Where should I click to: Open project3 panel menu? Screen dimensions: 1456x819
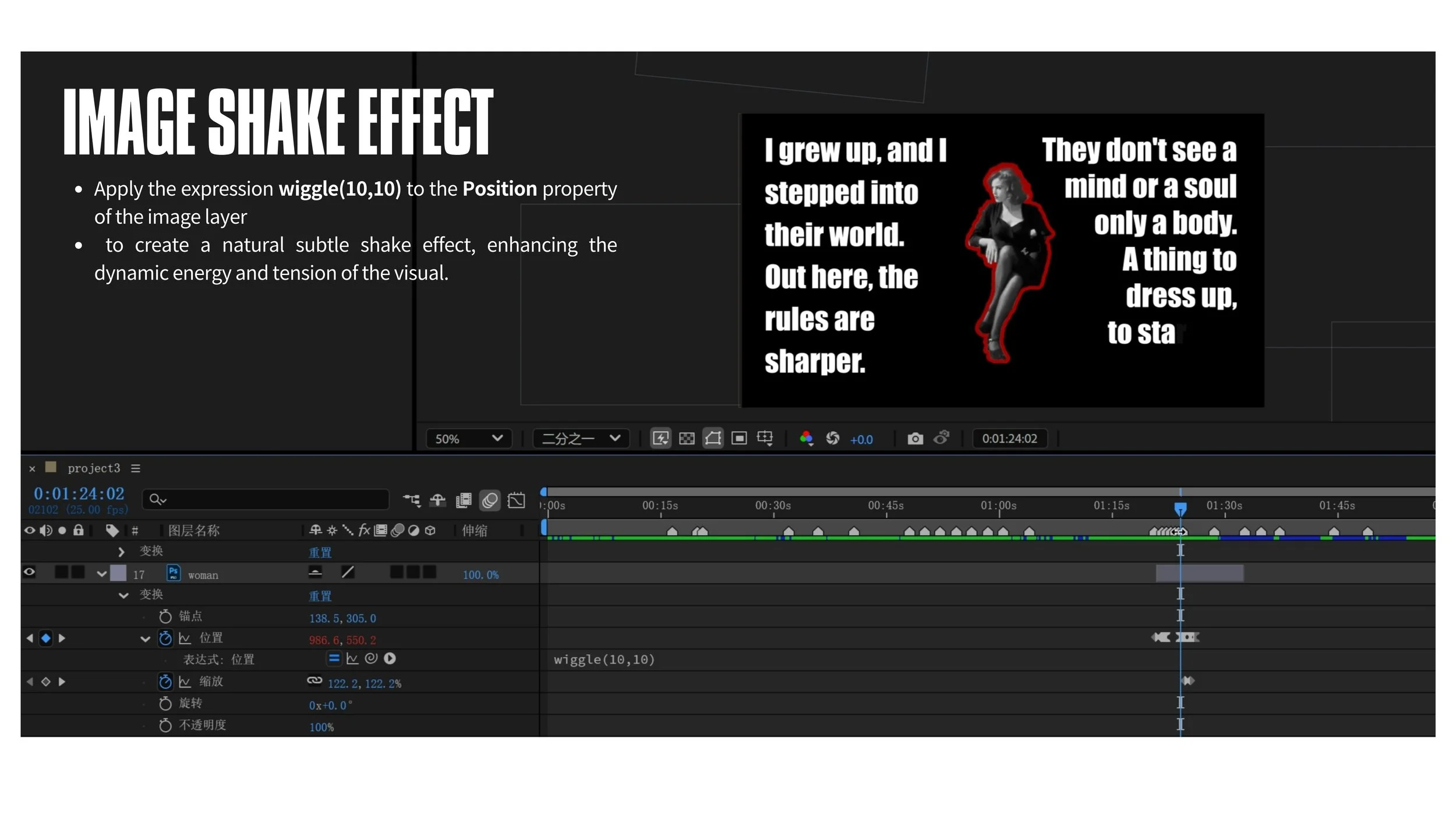tap(136, 468)
